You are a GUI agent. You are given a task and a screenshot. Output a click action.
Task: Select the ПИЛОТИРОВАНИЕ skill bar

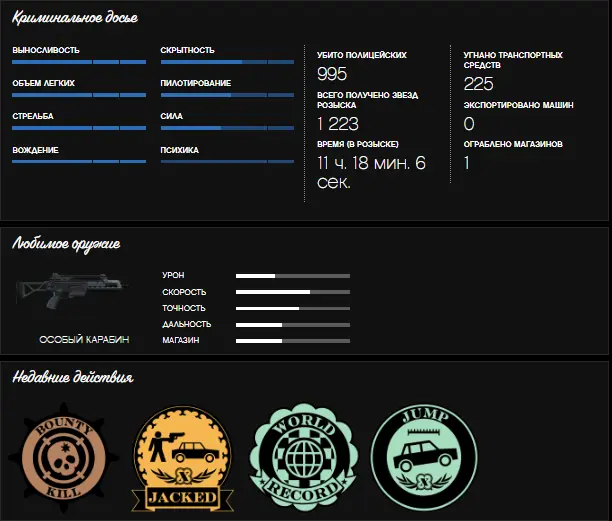click(227, 95)
